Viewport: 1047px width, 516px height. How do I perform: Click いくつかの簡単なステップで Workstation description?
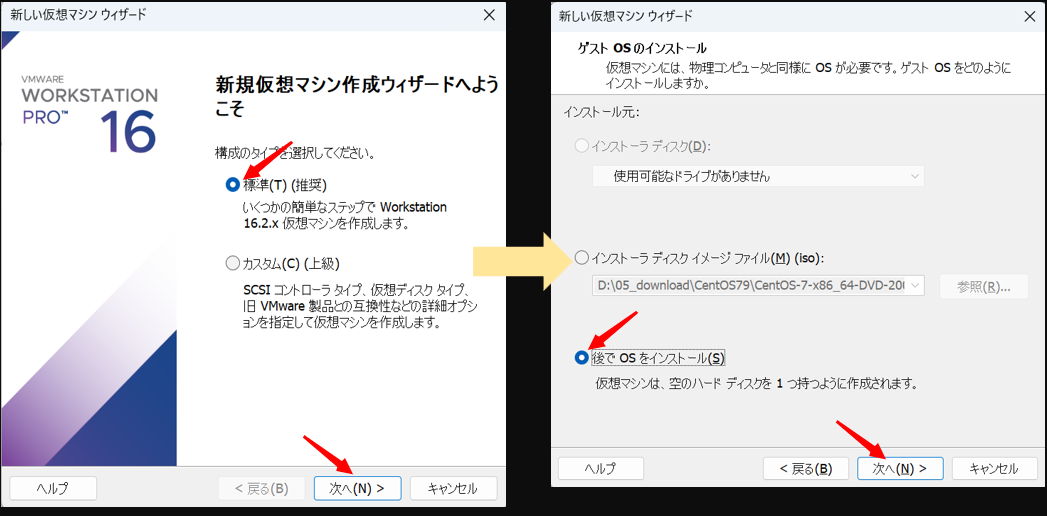[345, 216]
